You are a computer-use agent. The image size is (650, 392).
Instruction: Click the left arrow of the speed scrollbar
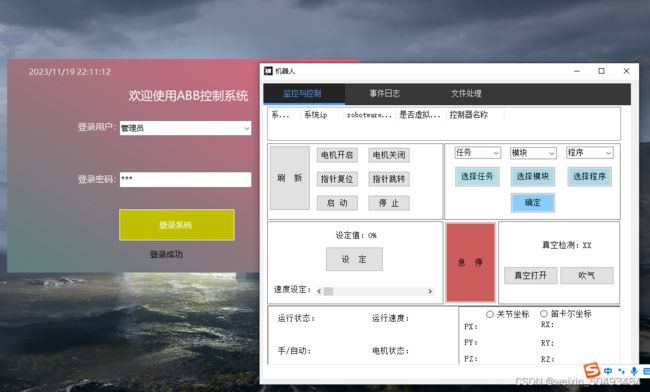click(x=319, y=291)
